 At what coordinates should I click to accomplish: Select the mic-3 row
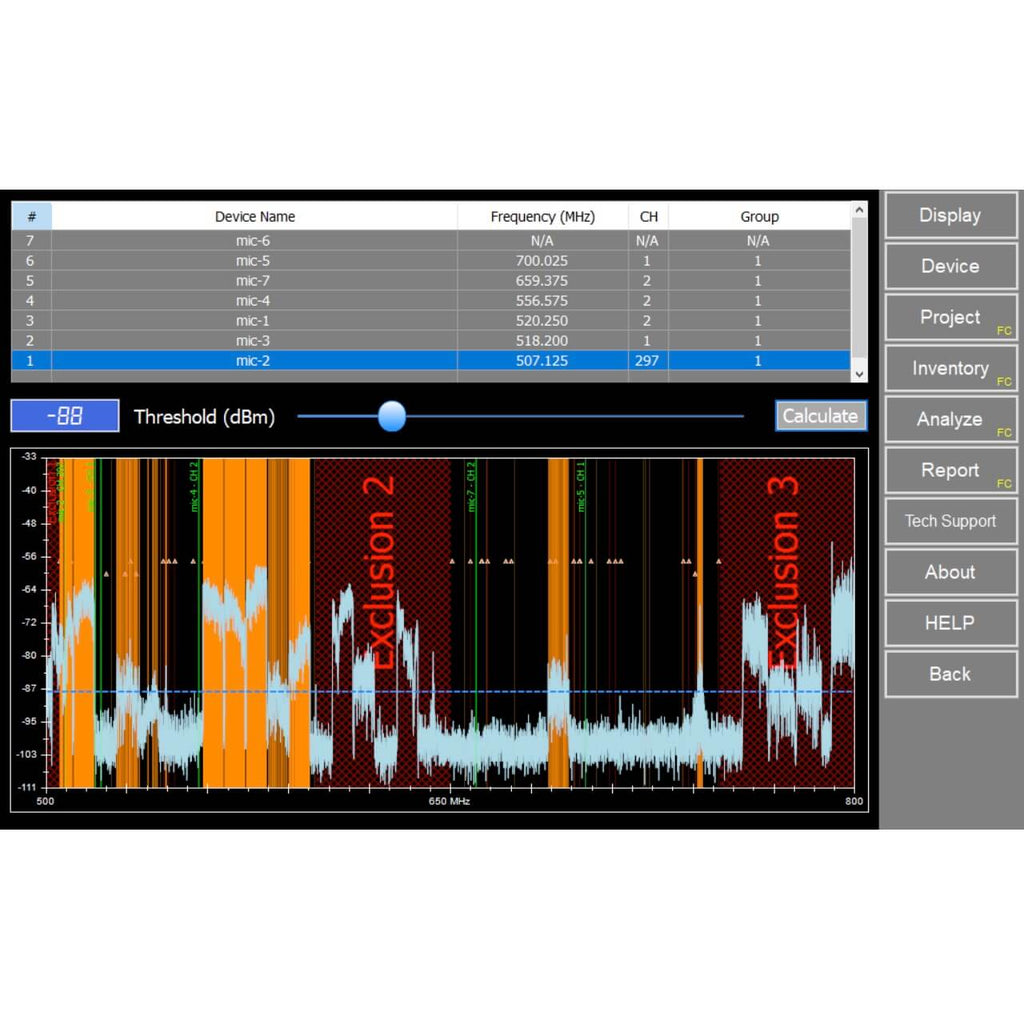click(x=431, y=341)
